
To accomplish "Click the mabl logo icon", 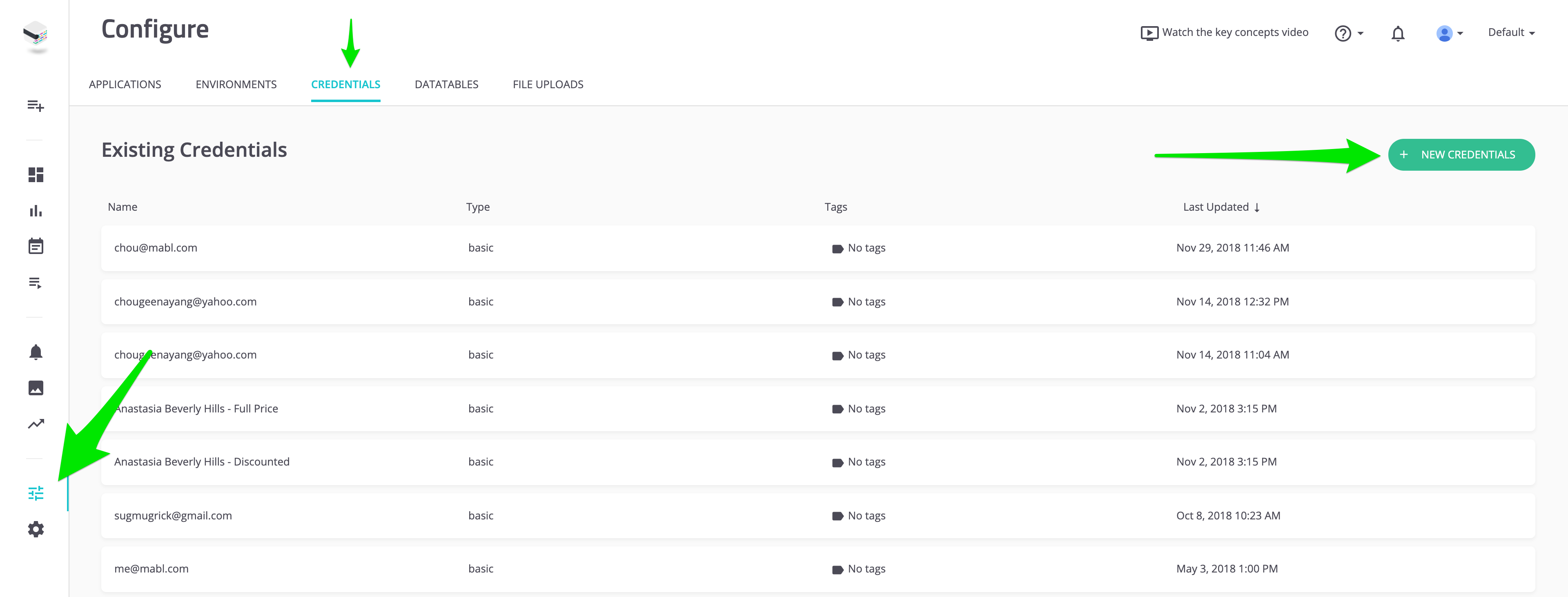I will pyautogui.click(x=36, y=35).
